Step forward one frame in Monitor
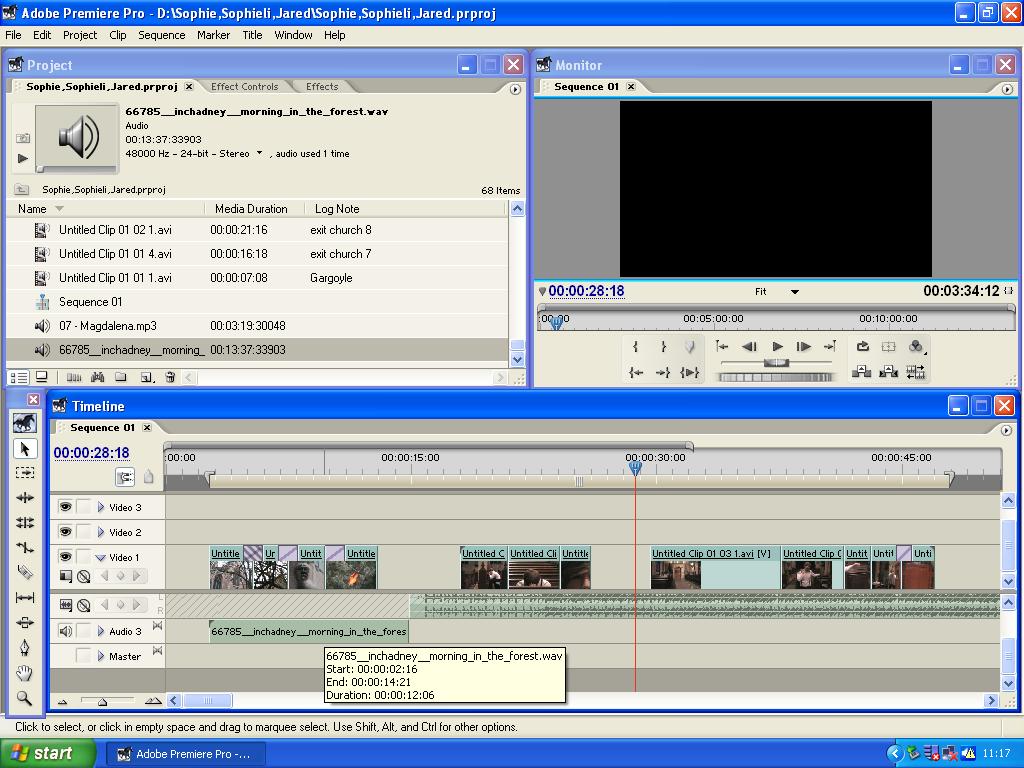1024x768 pixels. pos(804,347)
